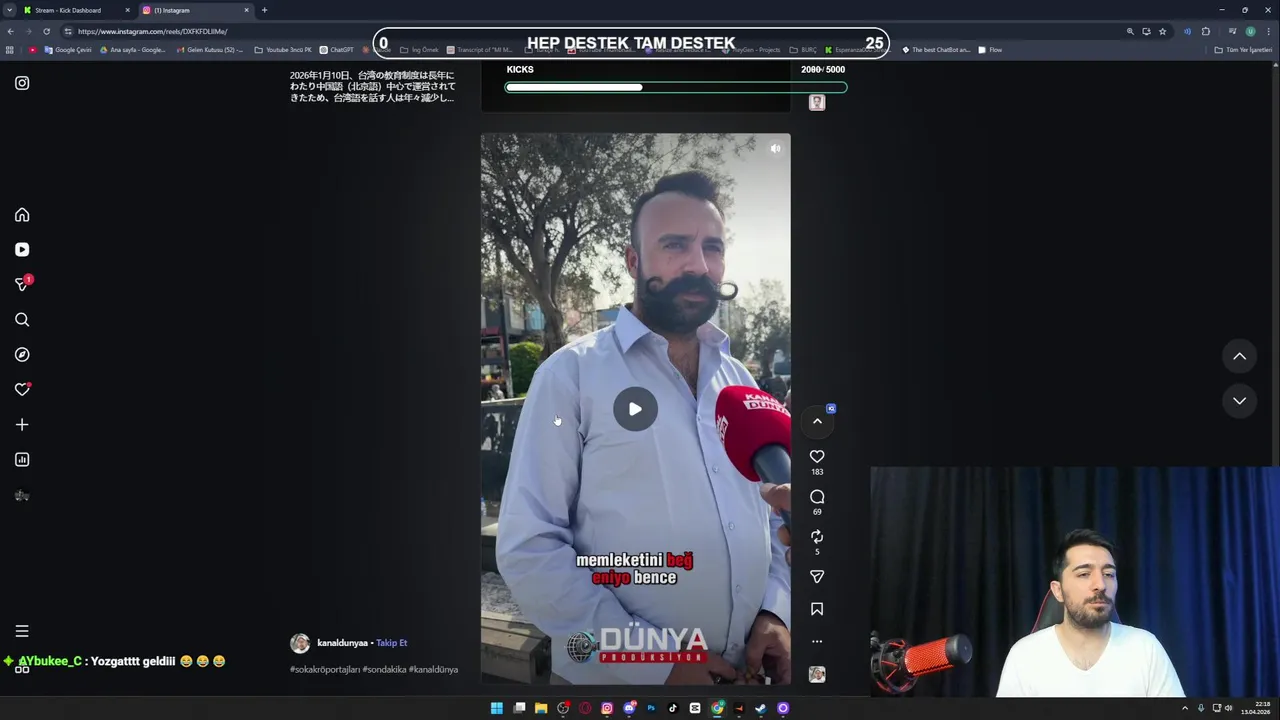Click the audio thumbnail of the previous reel
Screen dimensions: 1280x720
(x=817, y=102)
